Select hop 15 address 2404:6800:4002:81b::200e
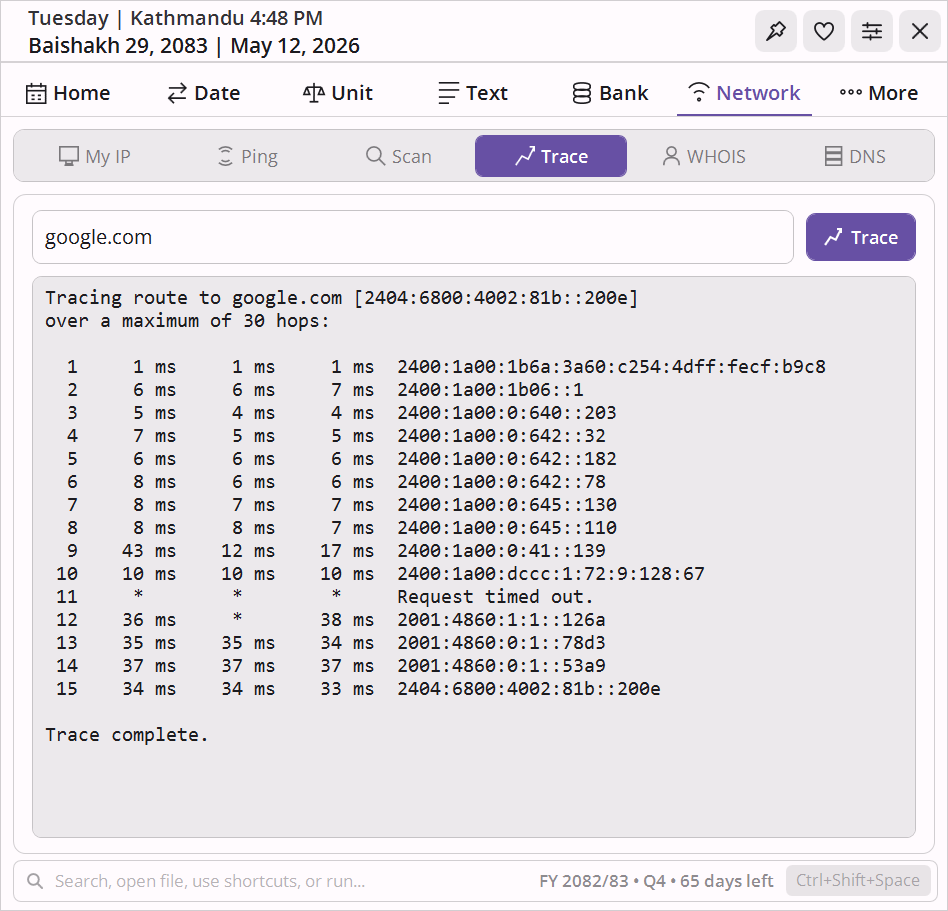Screen dimensions: 948x911 [528, 689]
